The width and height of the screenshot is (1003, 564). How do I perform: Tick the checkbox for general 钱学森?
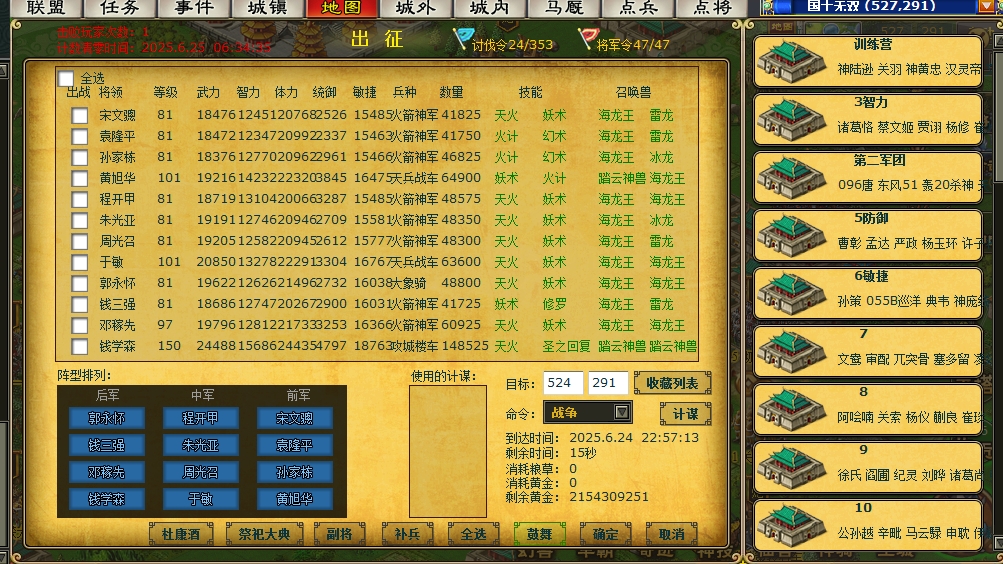pyautogui.click(x=79, y=347)
